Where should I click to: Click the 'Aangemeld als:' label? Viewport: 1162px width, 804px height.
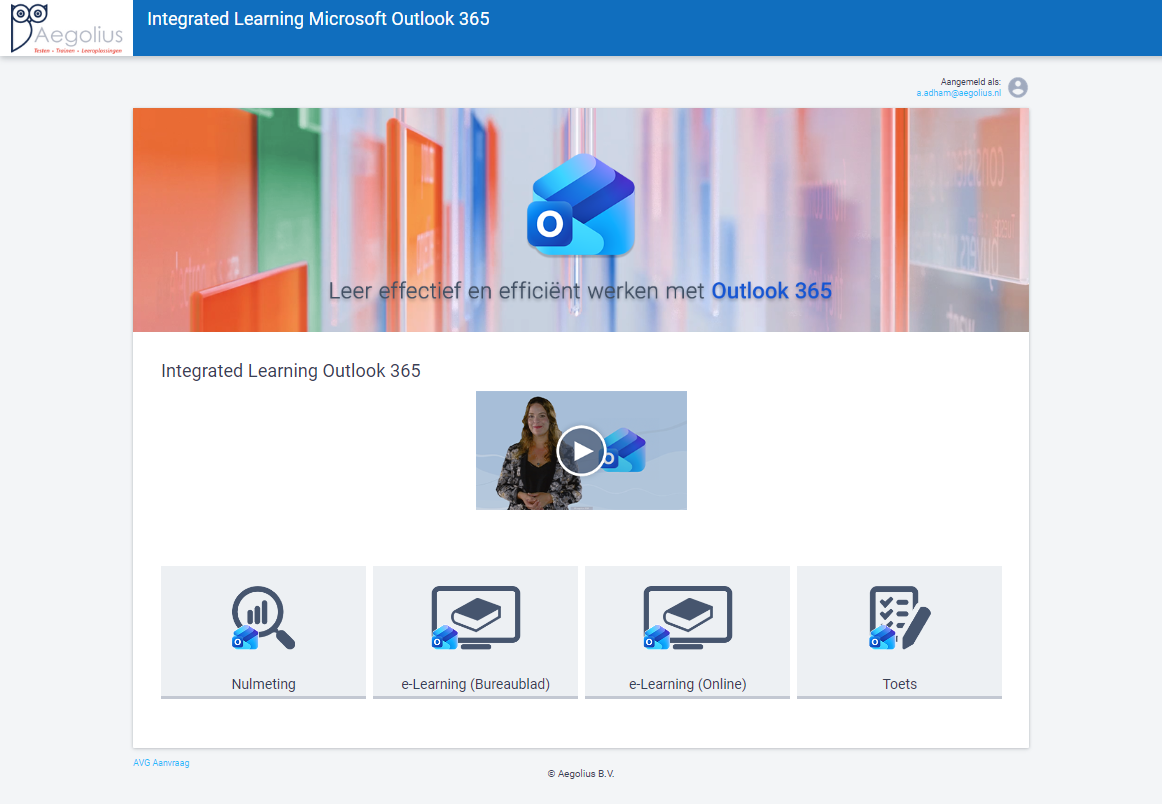[x=970, y=81]
